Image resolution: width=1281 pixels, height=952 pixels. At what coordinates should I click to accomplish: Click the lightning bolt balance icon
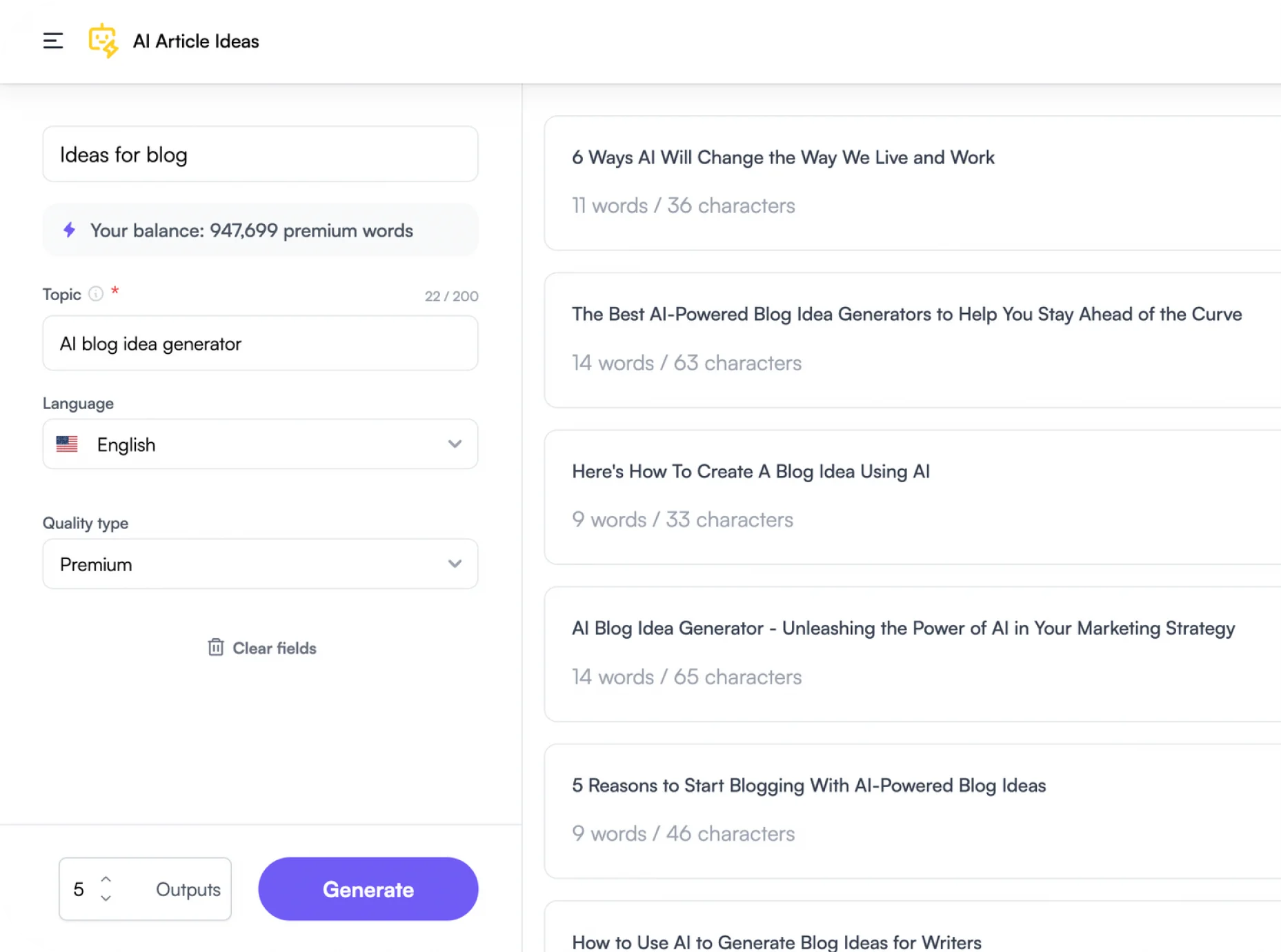tap(70, 230)
